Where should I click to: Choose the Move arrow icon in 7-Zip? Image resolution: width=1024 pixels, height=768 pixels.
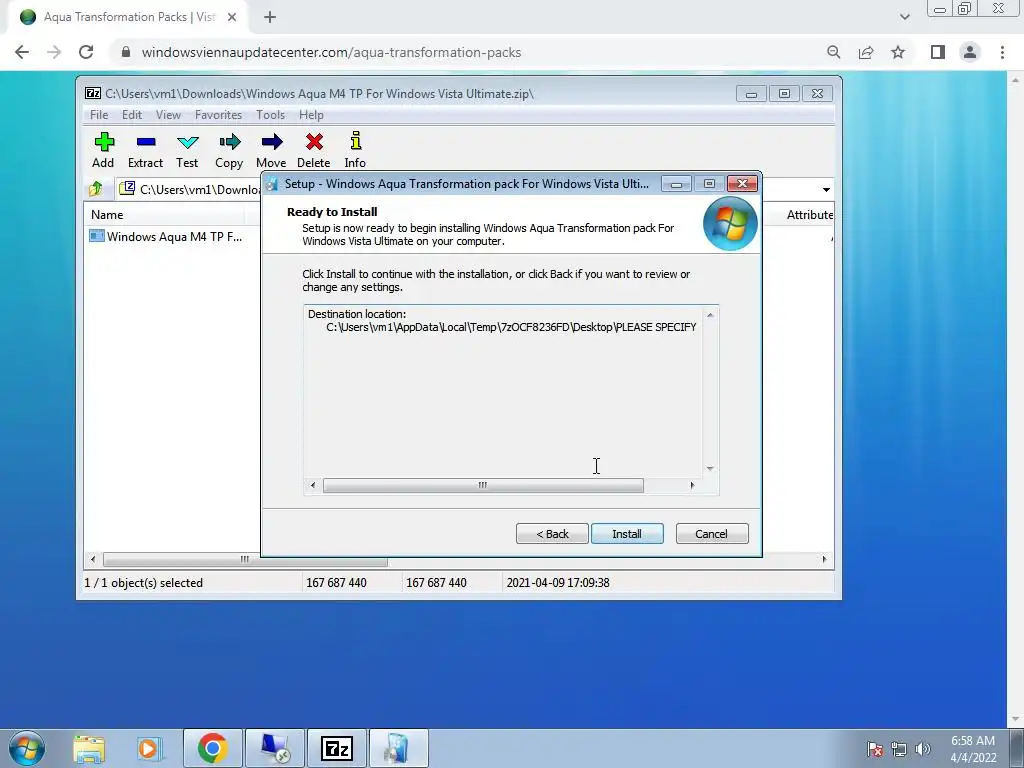(271, 150)
